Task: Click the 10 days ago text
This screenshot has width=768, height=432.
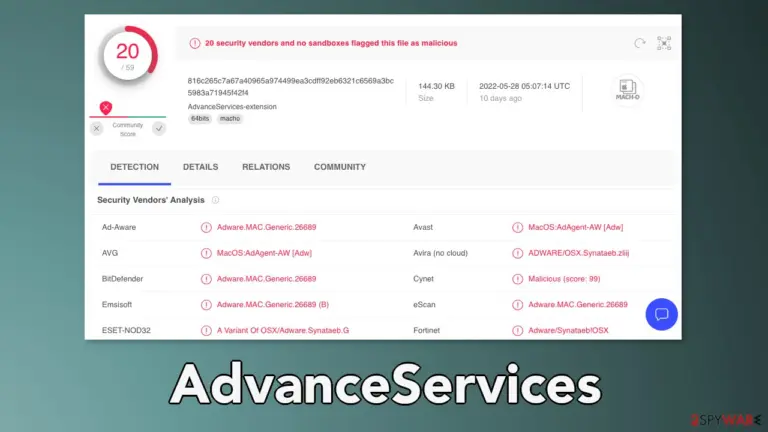Action: (x=500, y=98)
